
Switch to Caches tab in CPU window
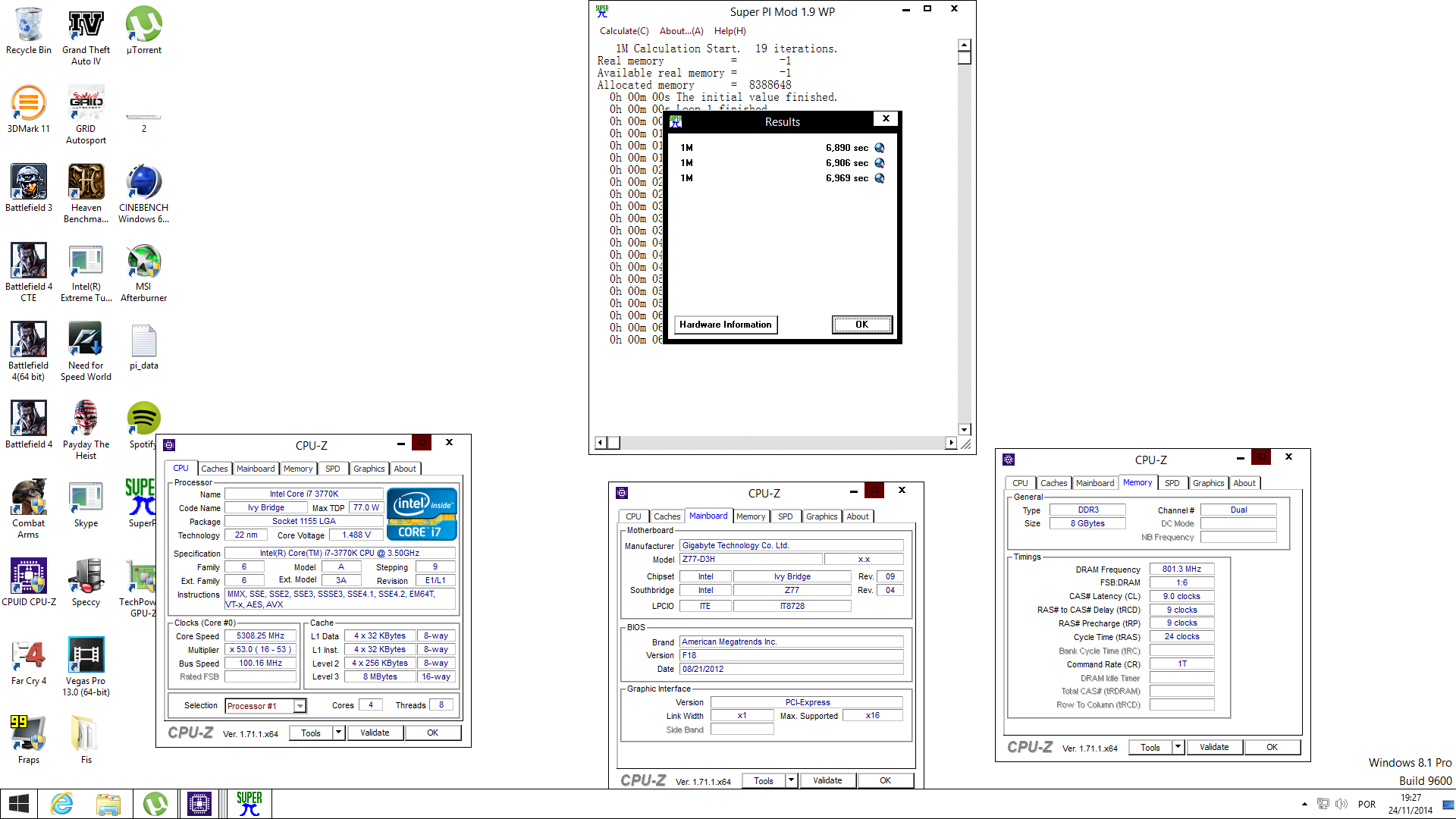(x=215, y=469)
